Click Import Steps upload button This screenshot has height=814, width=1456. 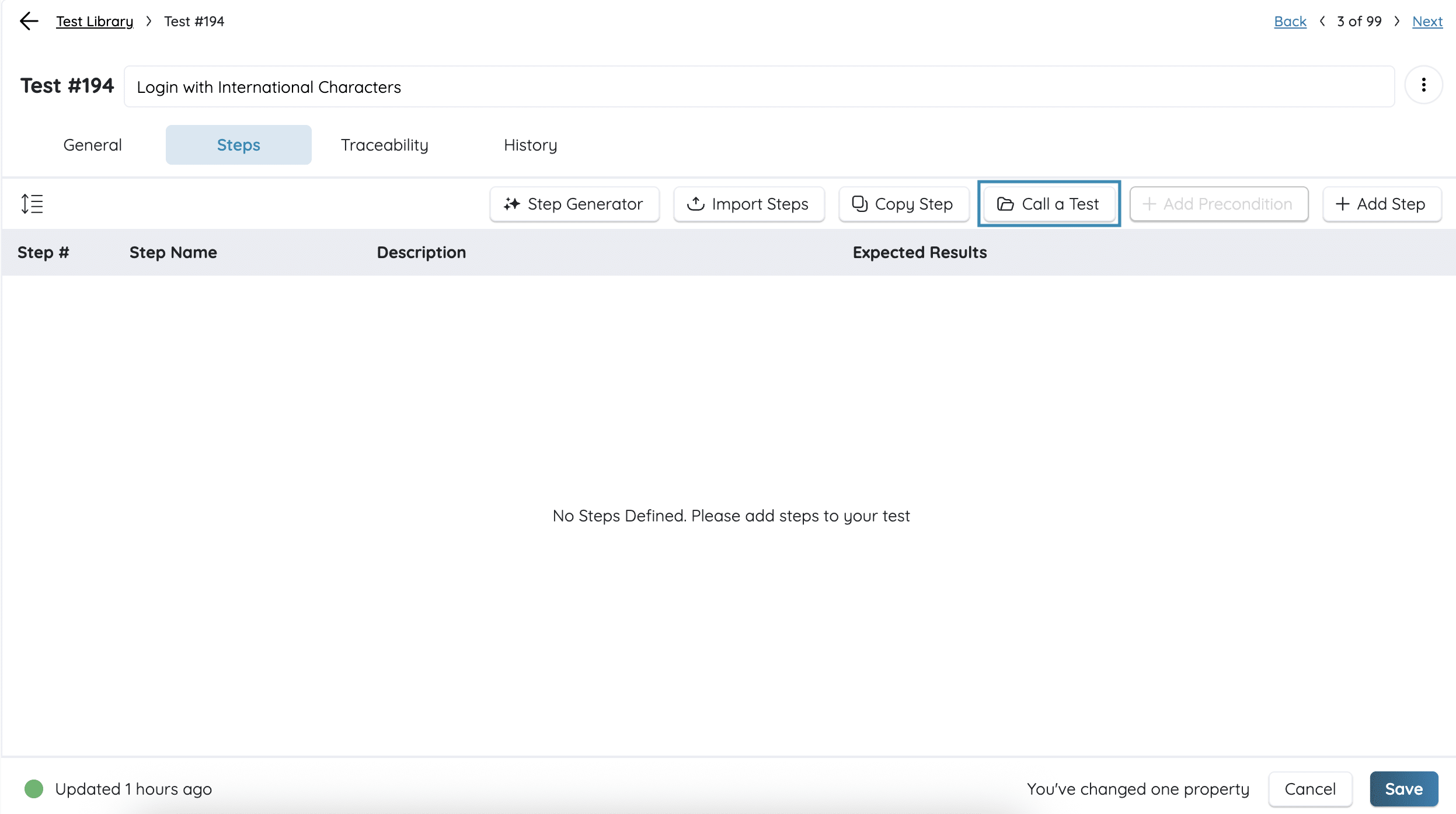pyautogui.click(x=749, y=204)
